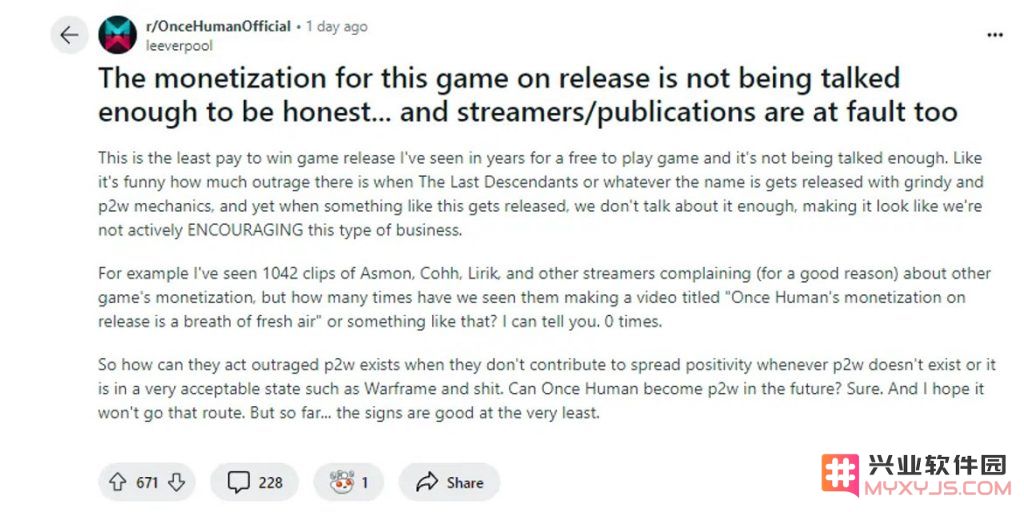Click the Share button label
Viewport: 1024px width, 512px height.
click(465, 483)
